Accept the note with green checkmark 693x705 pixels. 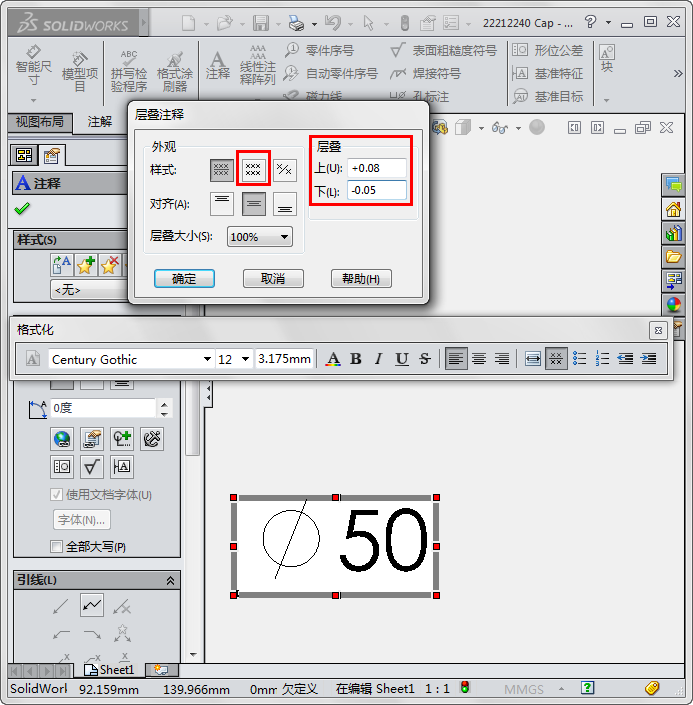pos(22,209)
